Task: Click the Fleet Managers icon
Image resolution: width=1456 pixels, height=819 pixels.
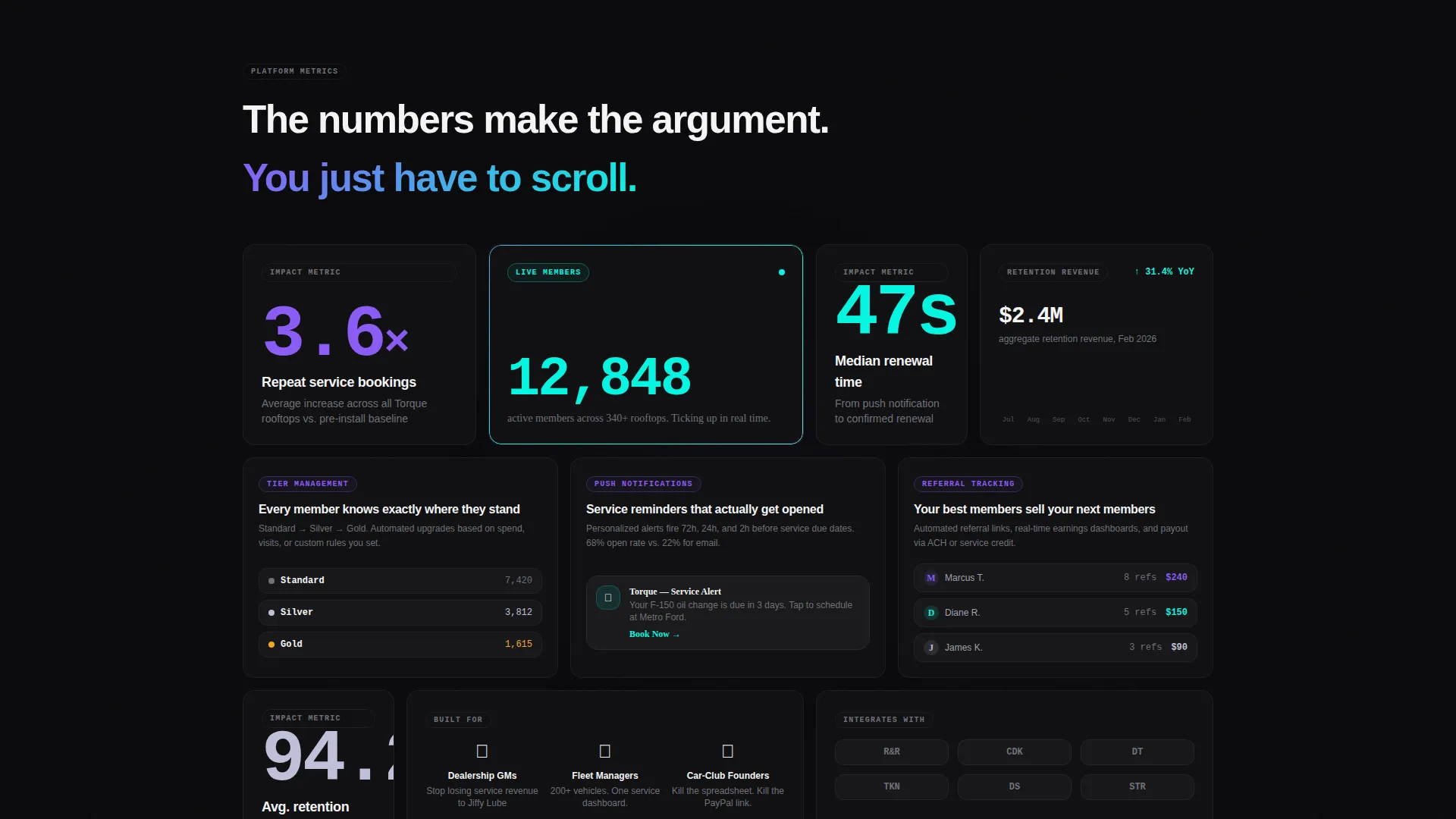Action: coord(604,751)
